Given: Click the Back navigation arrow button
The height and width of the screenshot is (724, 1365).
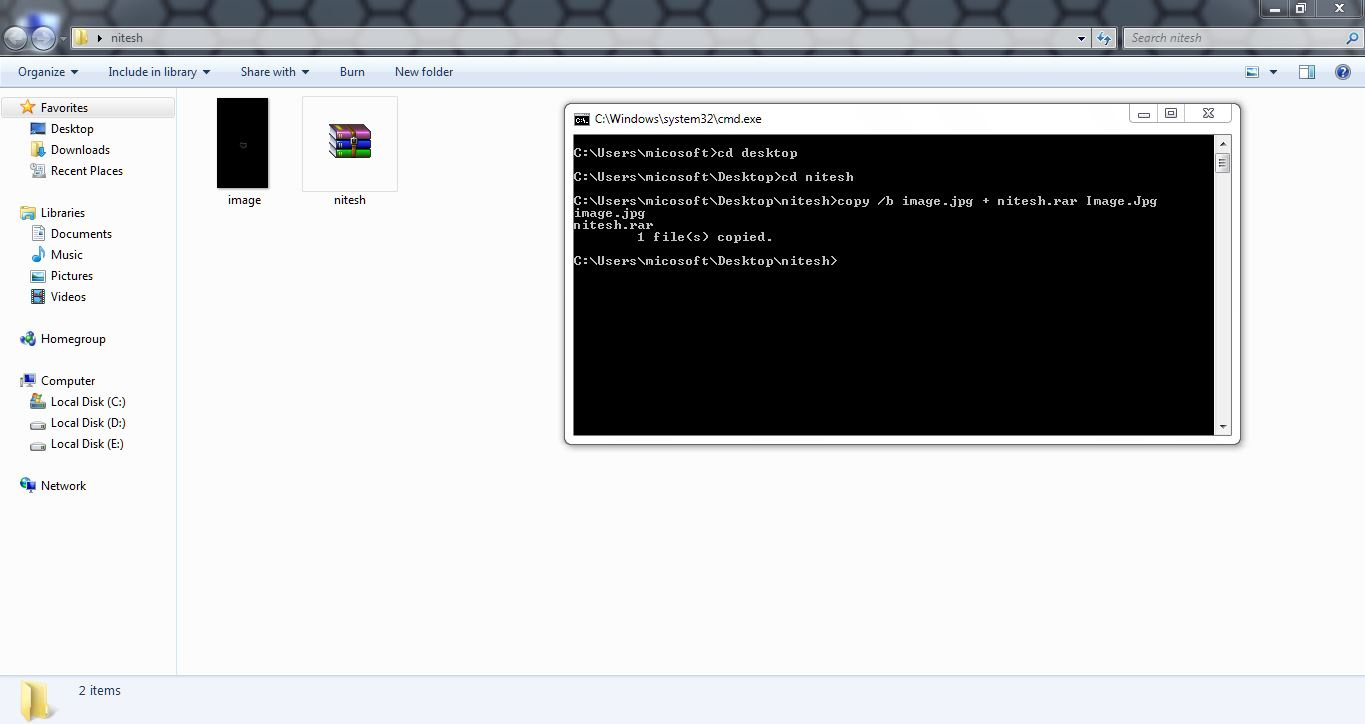Looking at the screenshot, I should tap(16, 38).
